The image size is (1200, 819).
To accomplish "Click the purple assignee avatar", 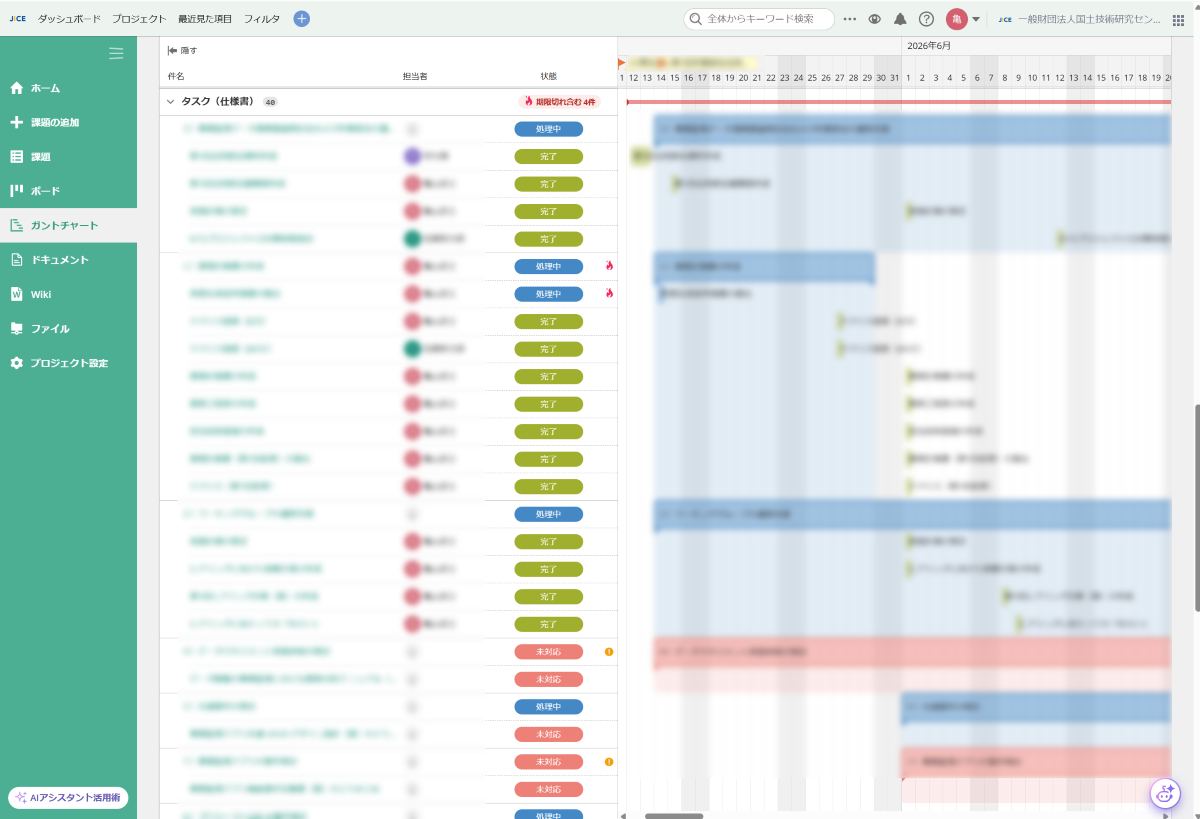I will 412,157.
